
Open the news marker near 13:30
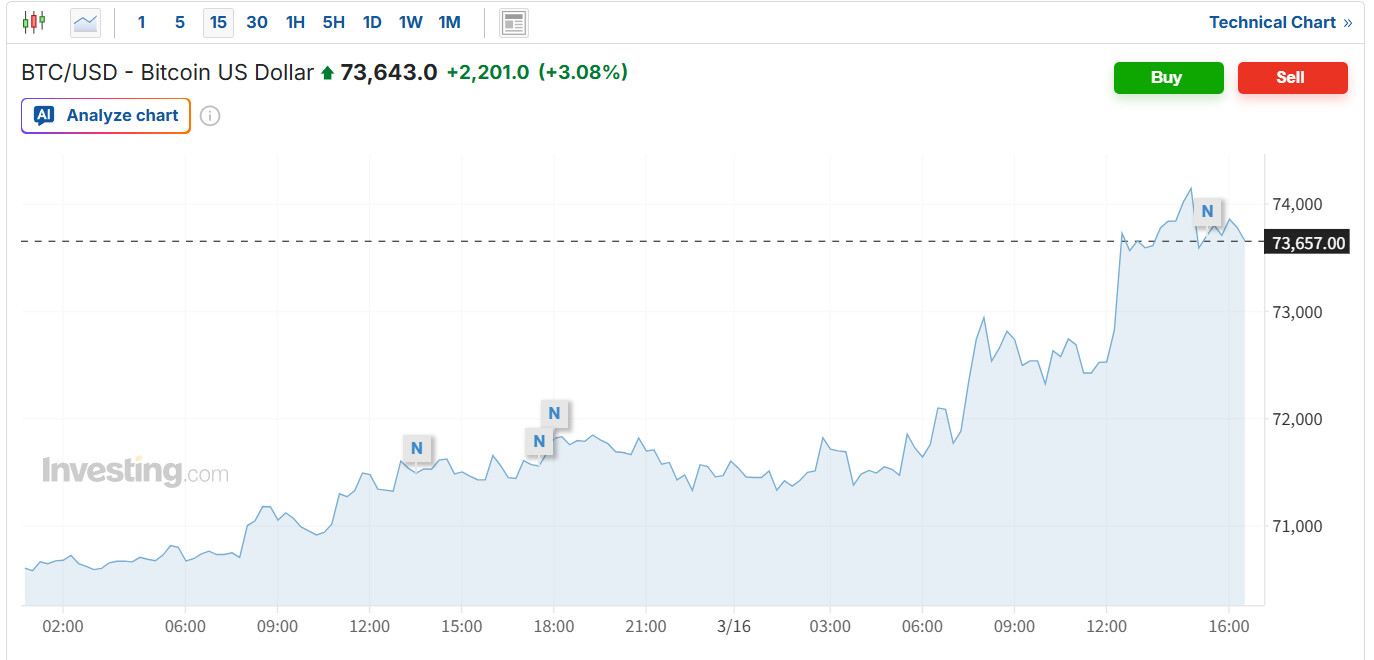click(417, 448)
